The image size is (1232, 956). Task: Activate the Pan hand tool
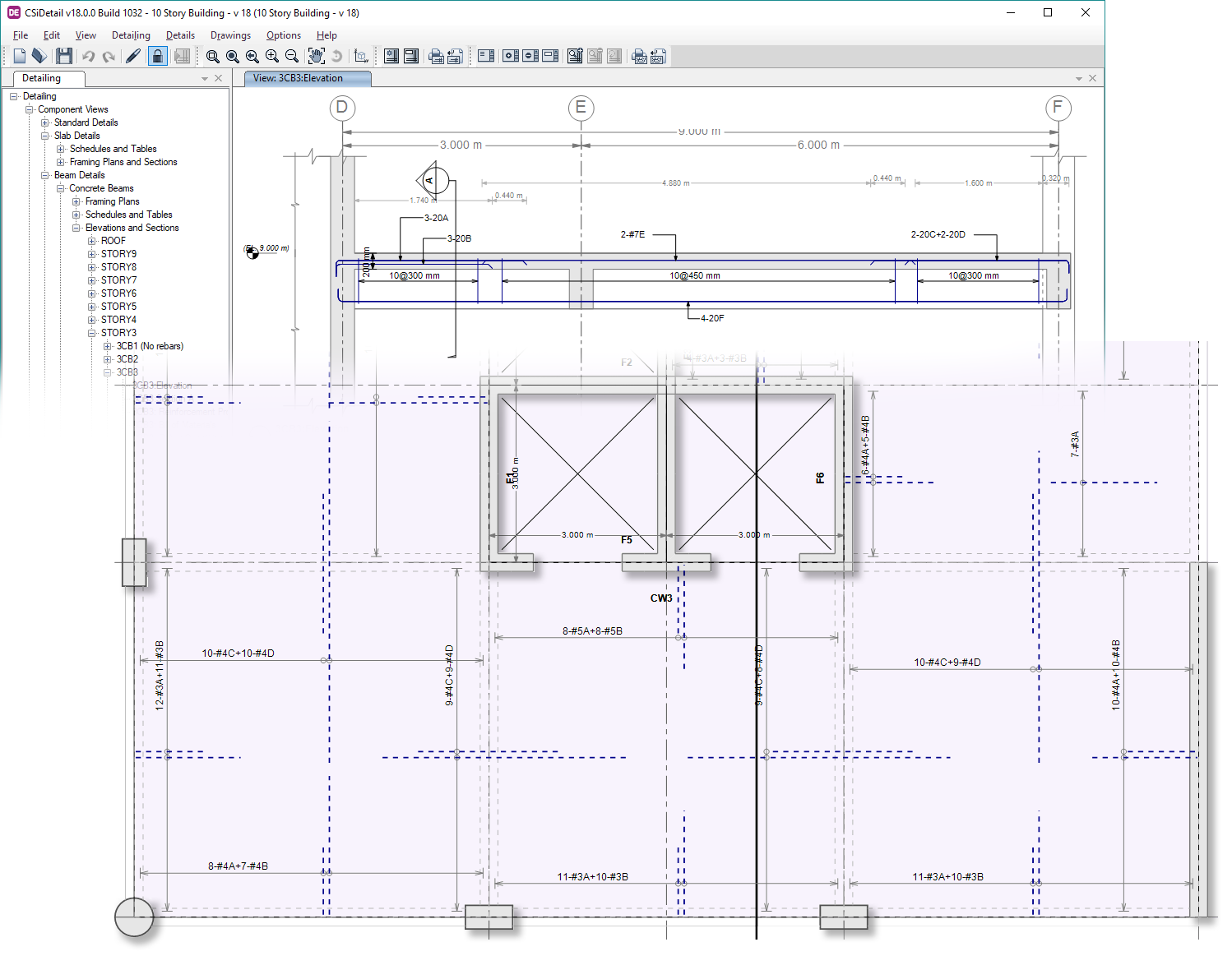tap(316, 56)
